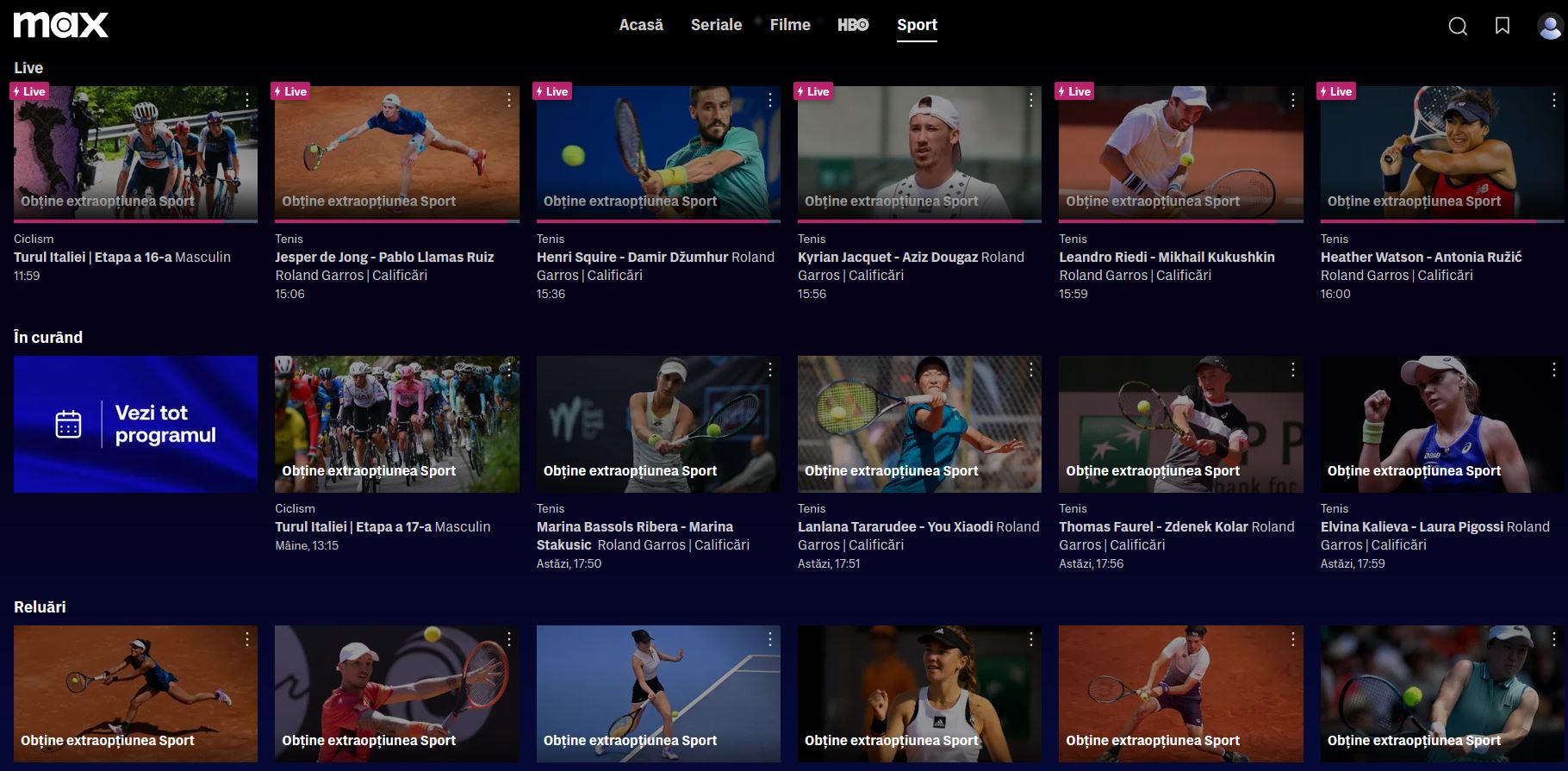This screenshot has height=771, width=1568.
Task: Open three-dot menu on Jesper de Jong match
Action: 509,101
